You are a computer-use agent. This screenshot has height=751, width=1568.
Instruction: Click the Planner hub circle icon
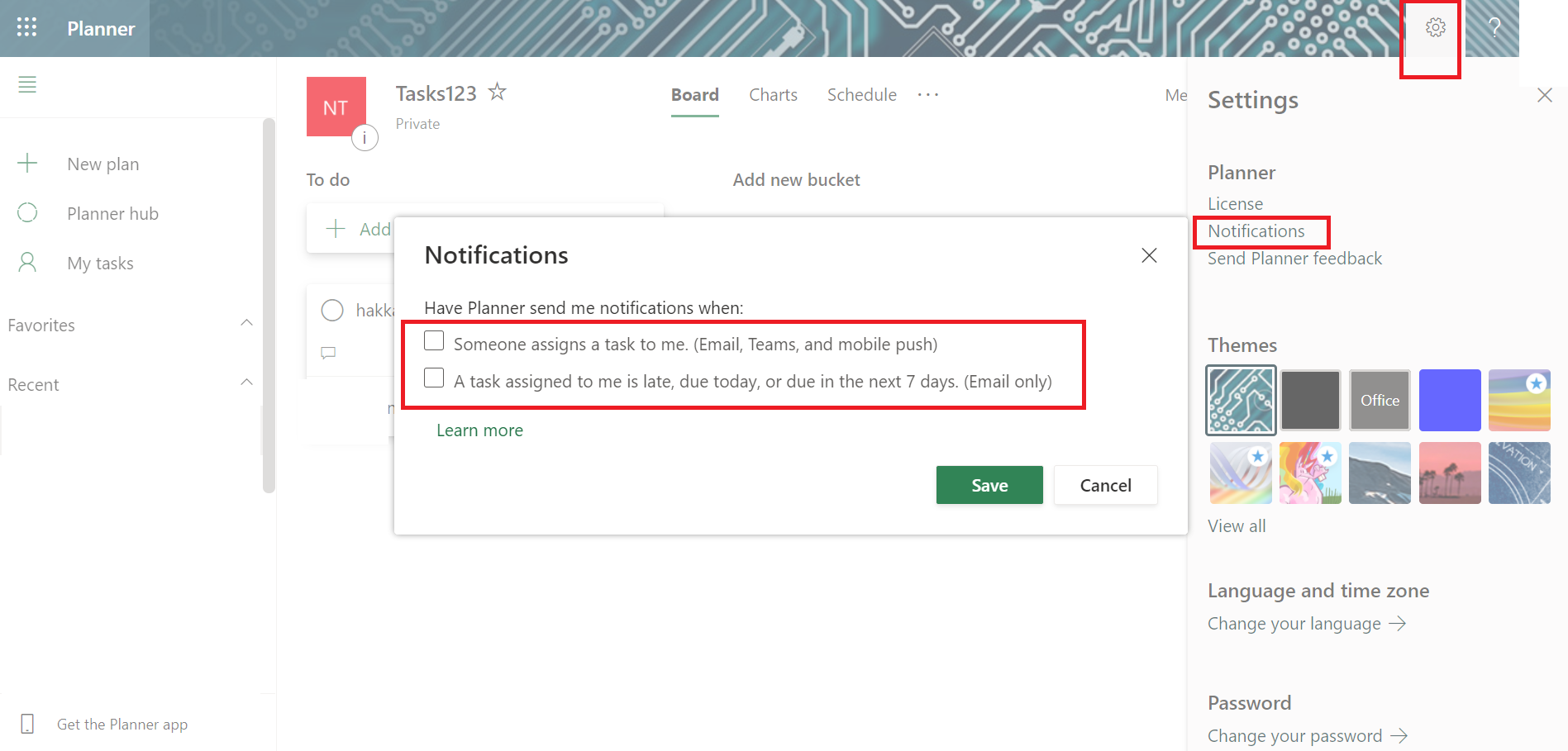coord(27,213)
